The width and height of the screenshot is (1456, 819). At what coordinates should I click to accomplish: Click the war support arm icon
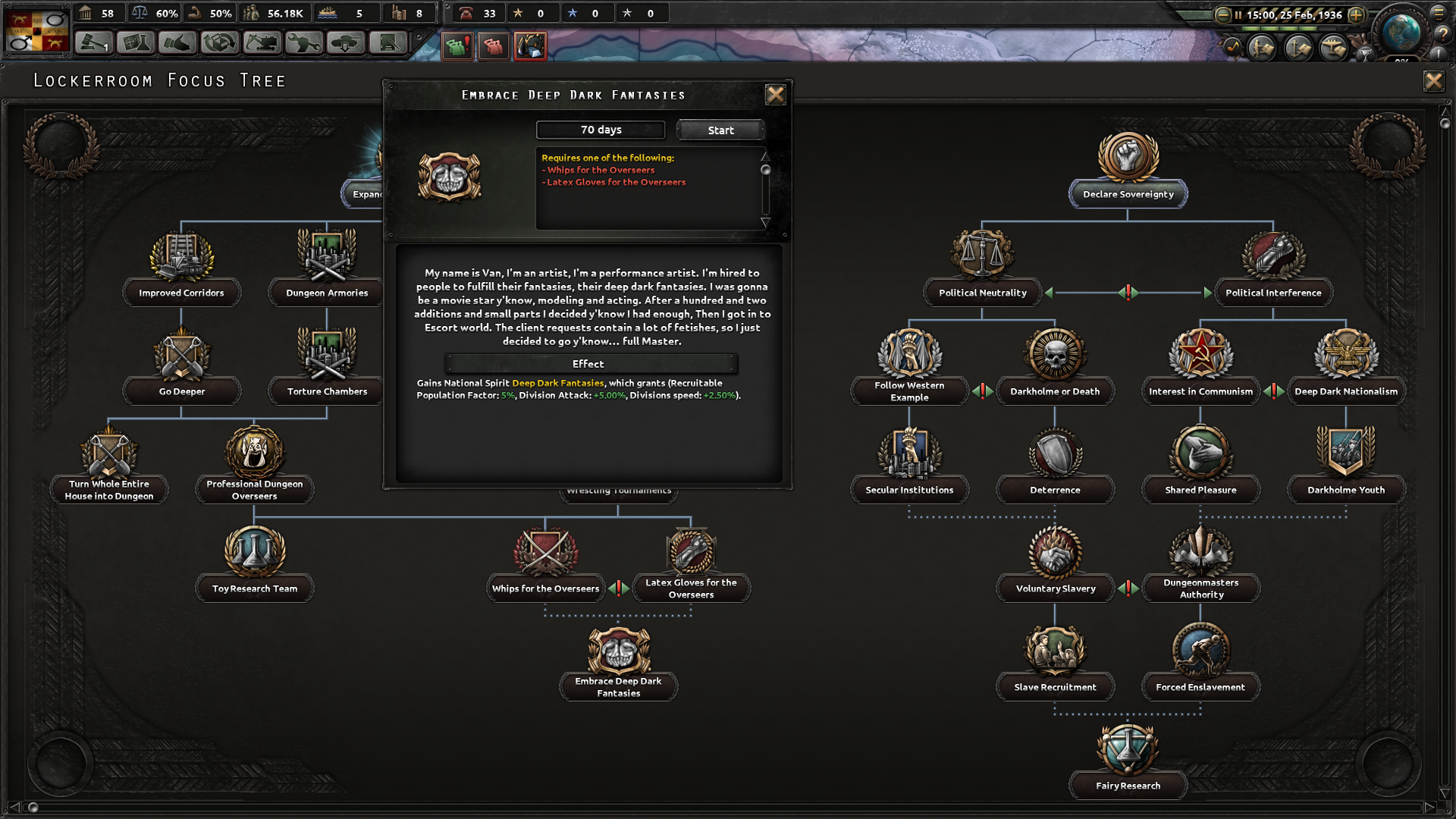click(195, 13)
